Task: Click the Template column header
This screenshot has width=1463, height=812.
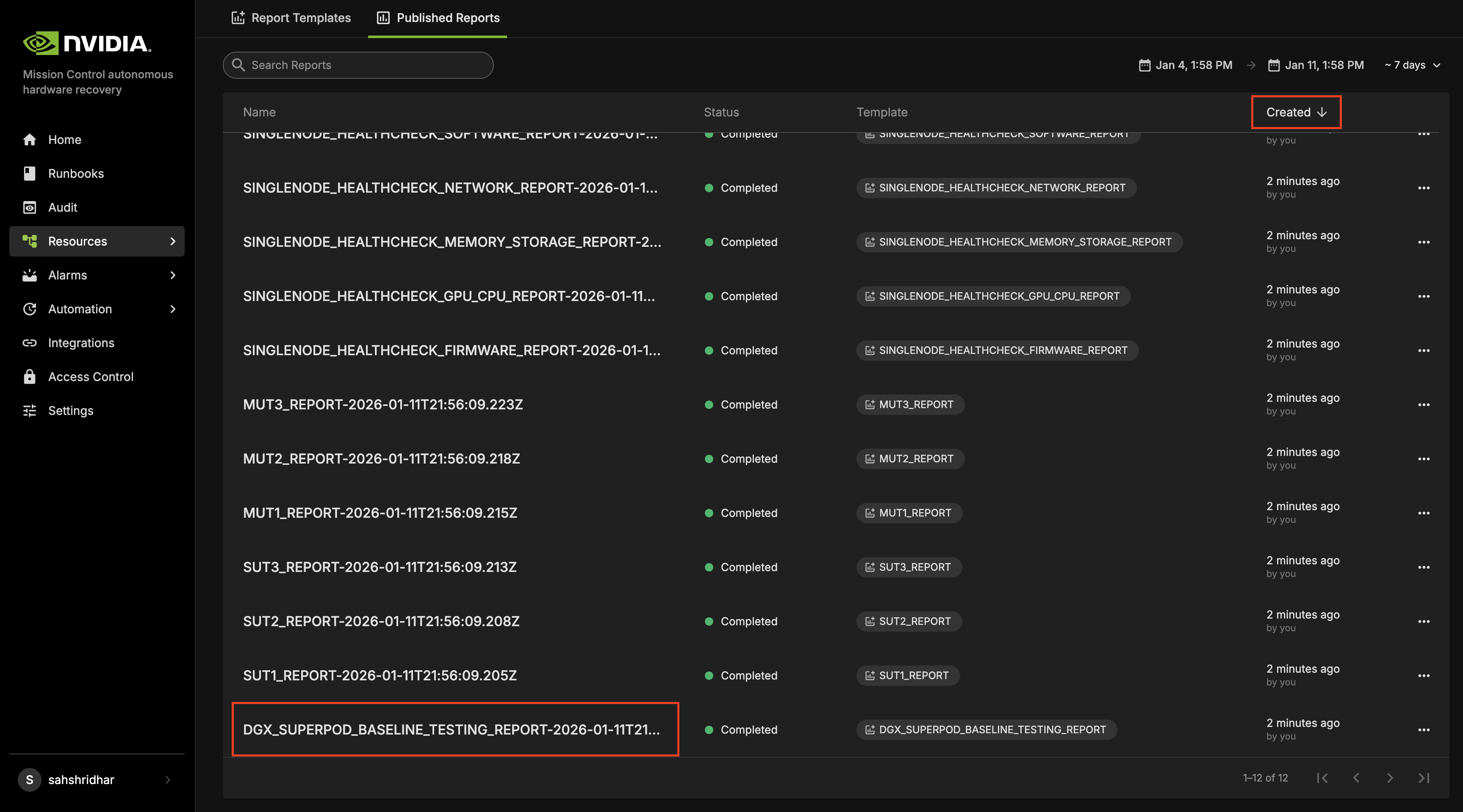Action: (882, 113)
